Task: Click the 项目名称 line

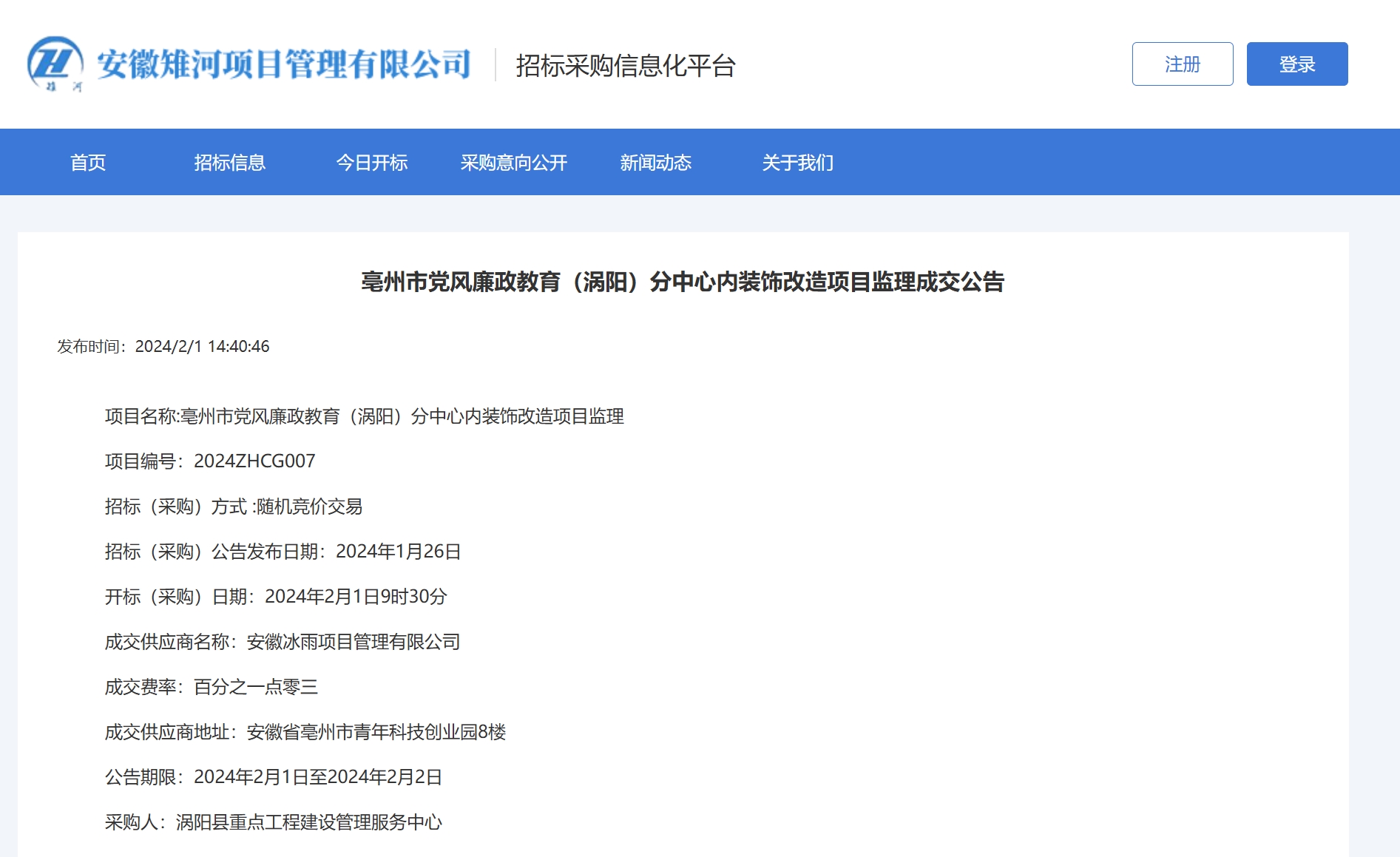Action: tap(365, 417)
